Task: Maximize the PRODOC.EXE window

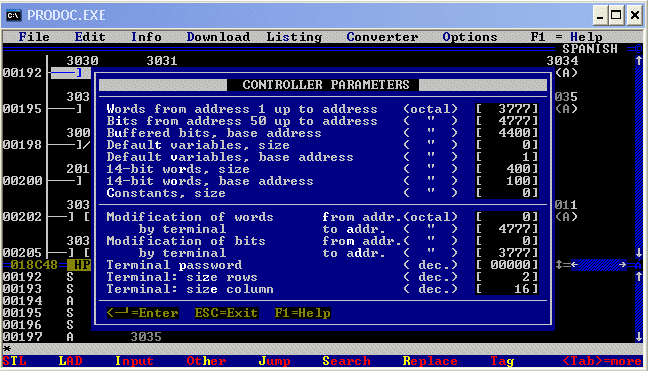Action: (616, 15)
